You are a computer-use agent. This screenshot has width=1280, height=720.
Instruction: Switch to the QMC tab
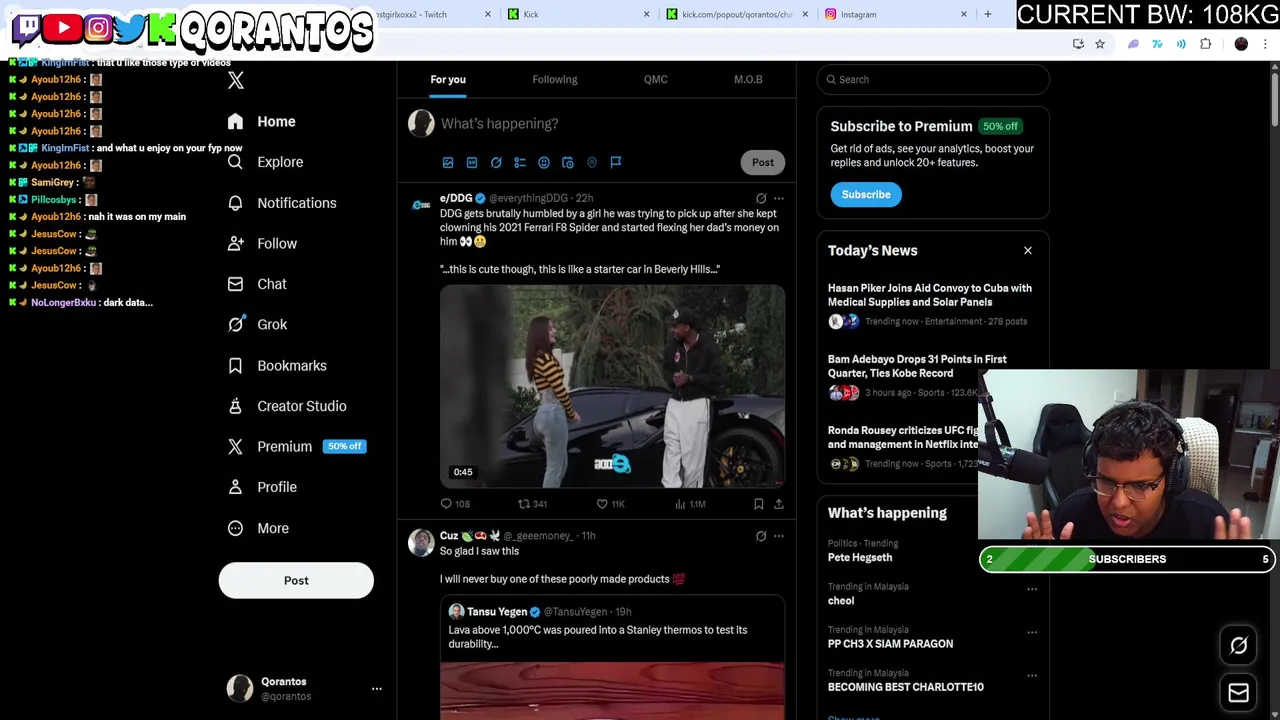click(x=656, y=79)
